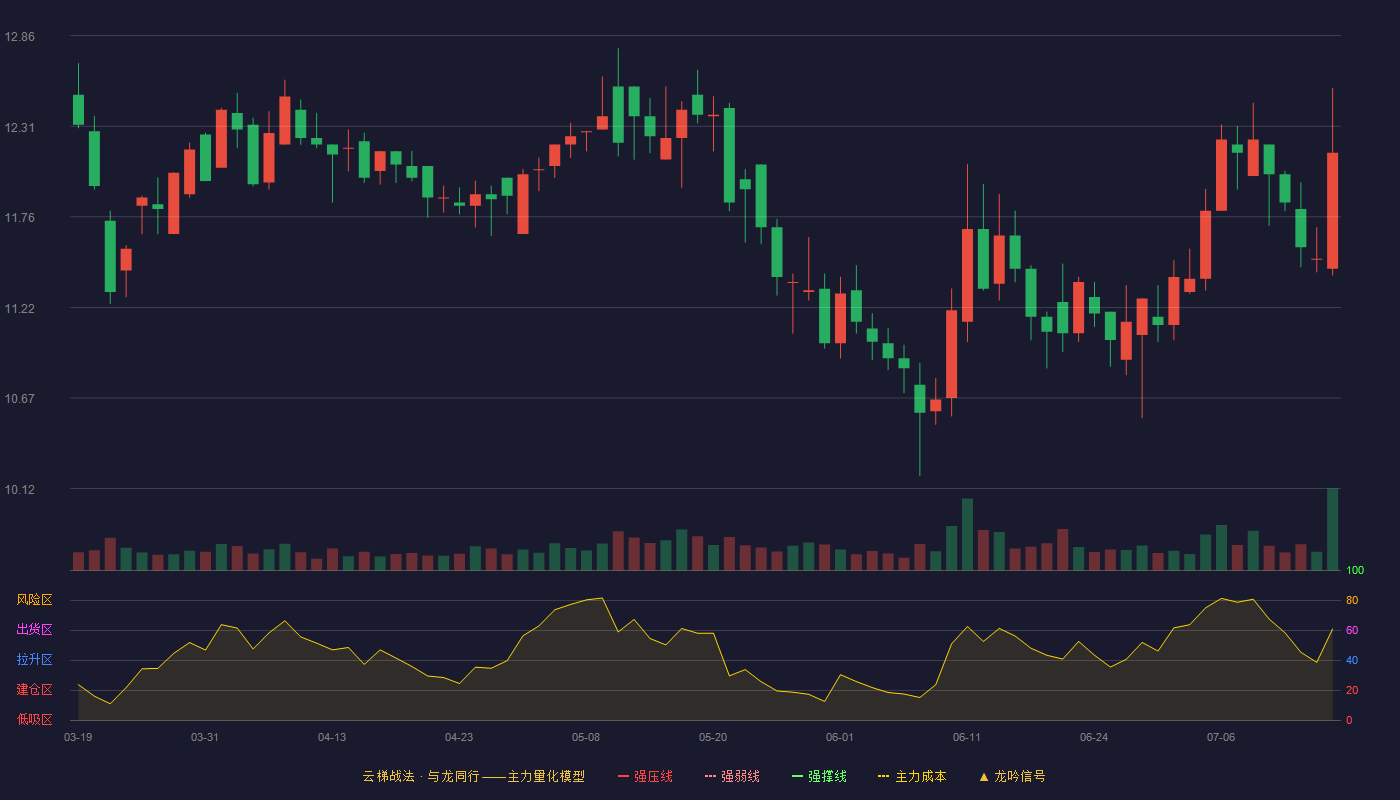1400x800 pixels.
Task: Click the 10.67 price axis label
Action: (x=19, y=398)
